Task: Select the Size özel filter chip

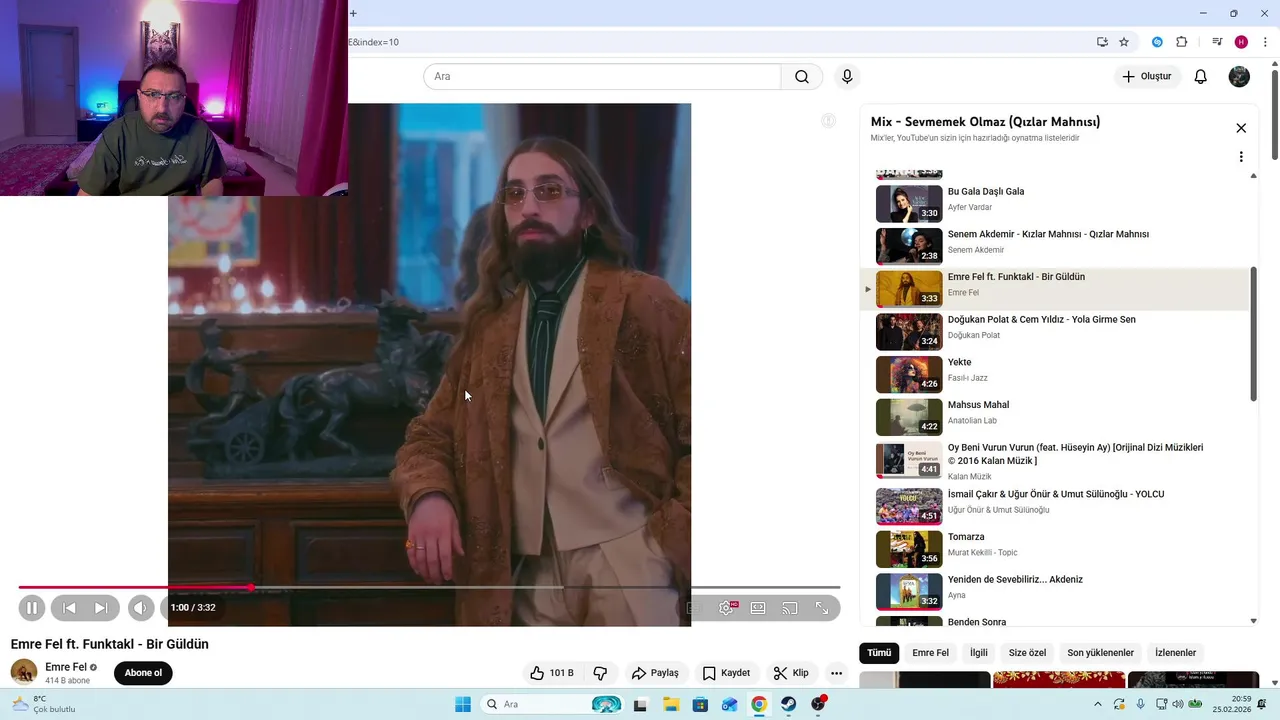Action: pos(1027,653)
